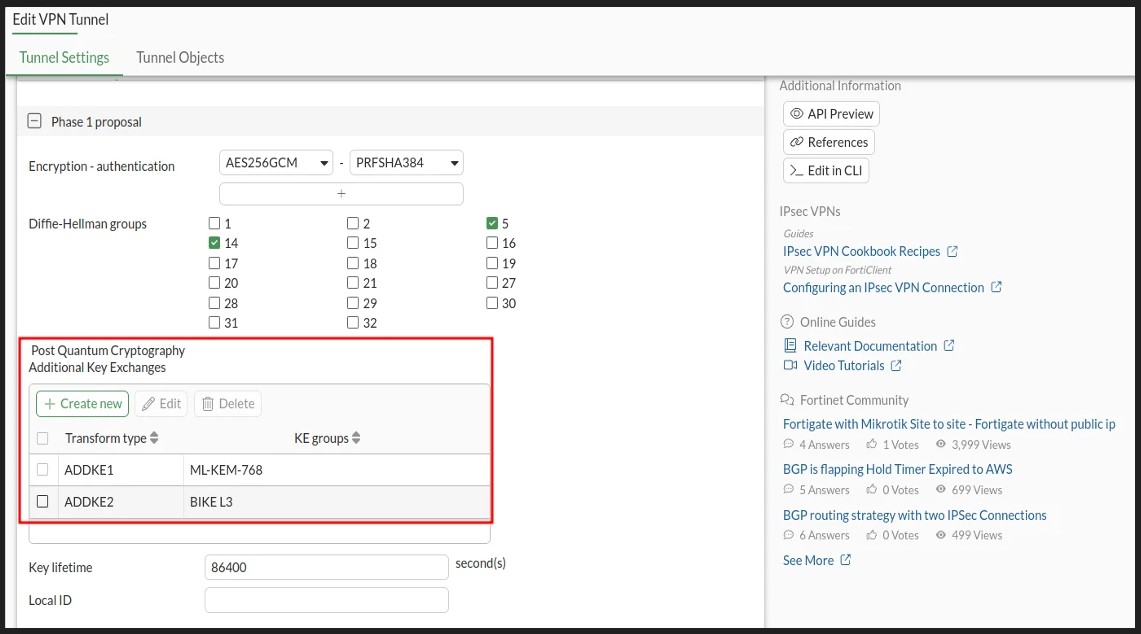Click Create new key exchange button
1141x634 pixels.
82,404
